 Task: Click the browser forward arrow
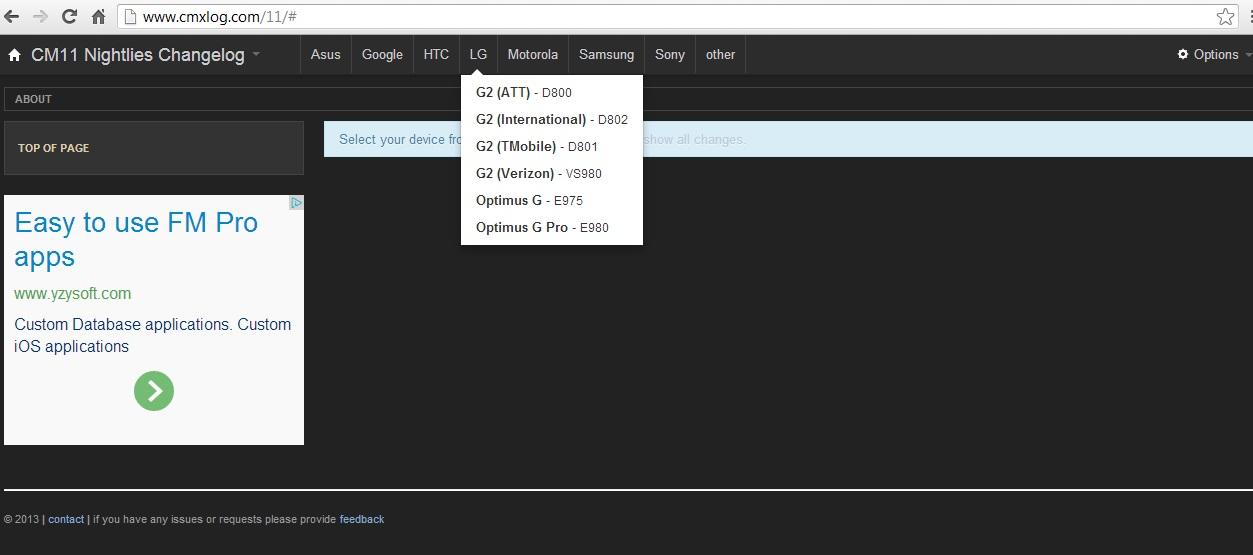[40, 16]
